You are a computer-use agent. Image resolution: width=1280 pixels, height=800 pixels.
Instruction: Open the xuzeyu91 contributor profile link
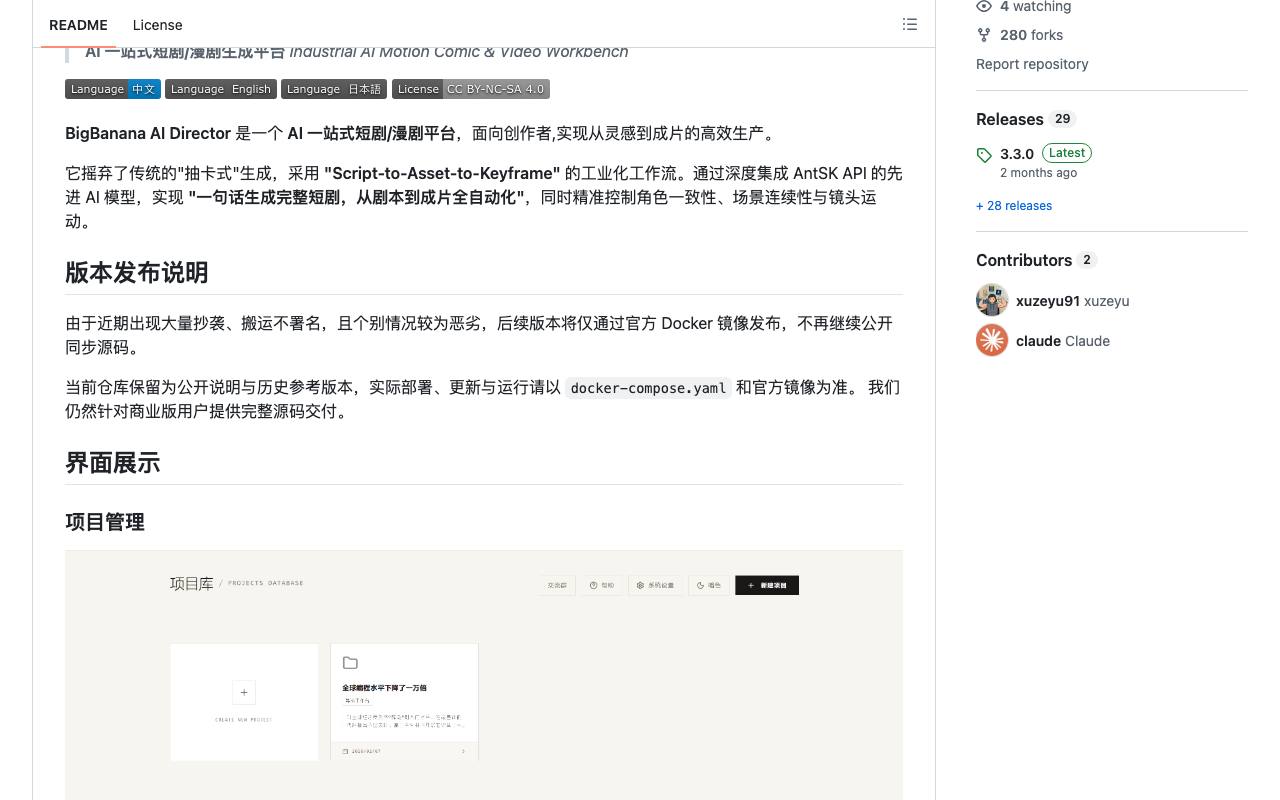pos(1048,301)
